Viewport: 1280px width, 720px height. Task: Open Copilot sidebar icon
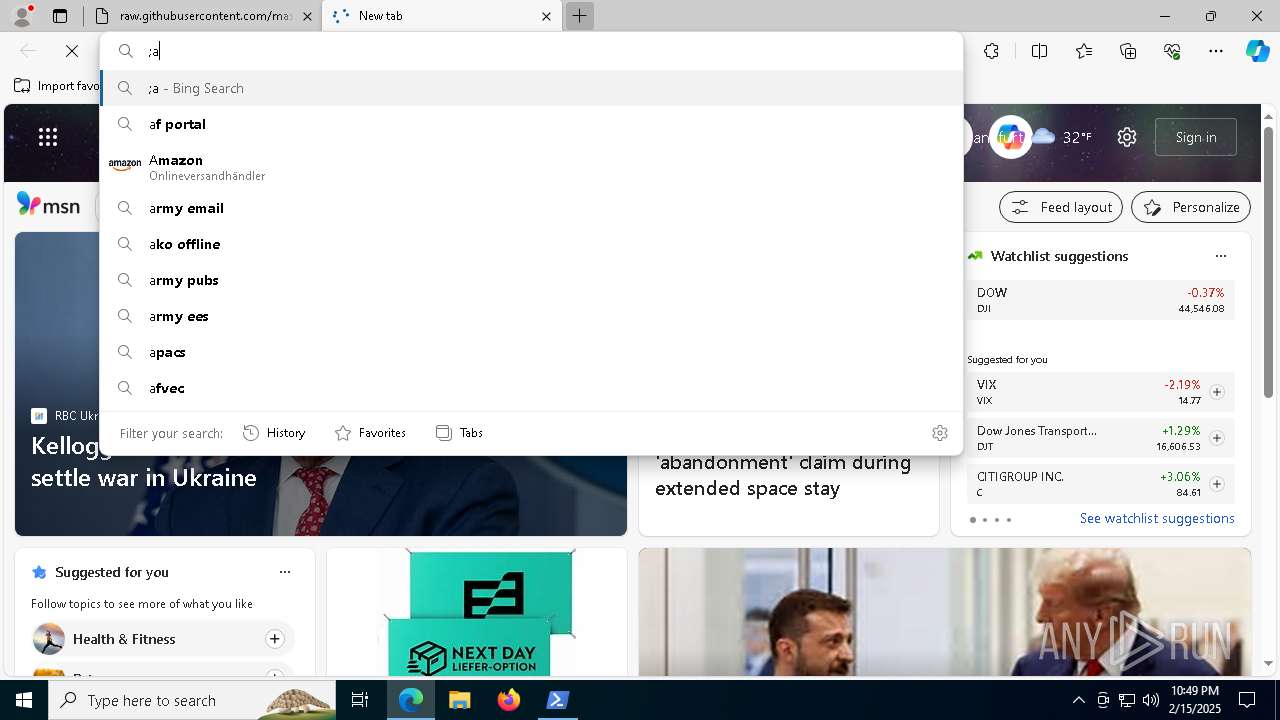(x=1257, y=51)
